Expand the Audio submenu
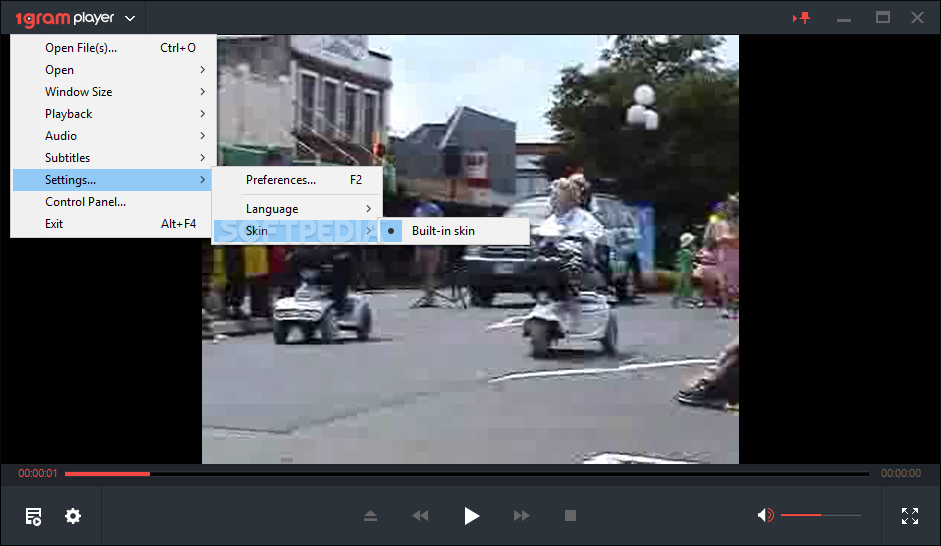 (x=112, y=136)
